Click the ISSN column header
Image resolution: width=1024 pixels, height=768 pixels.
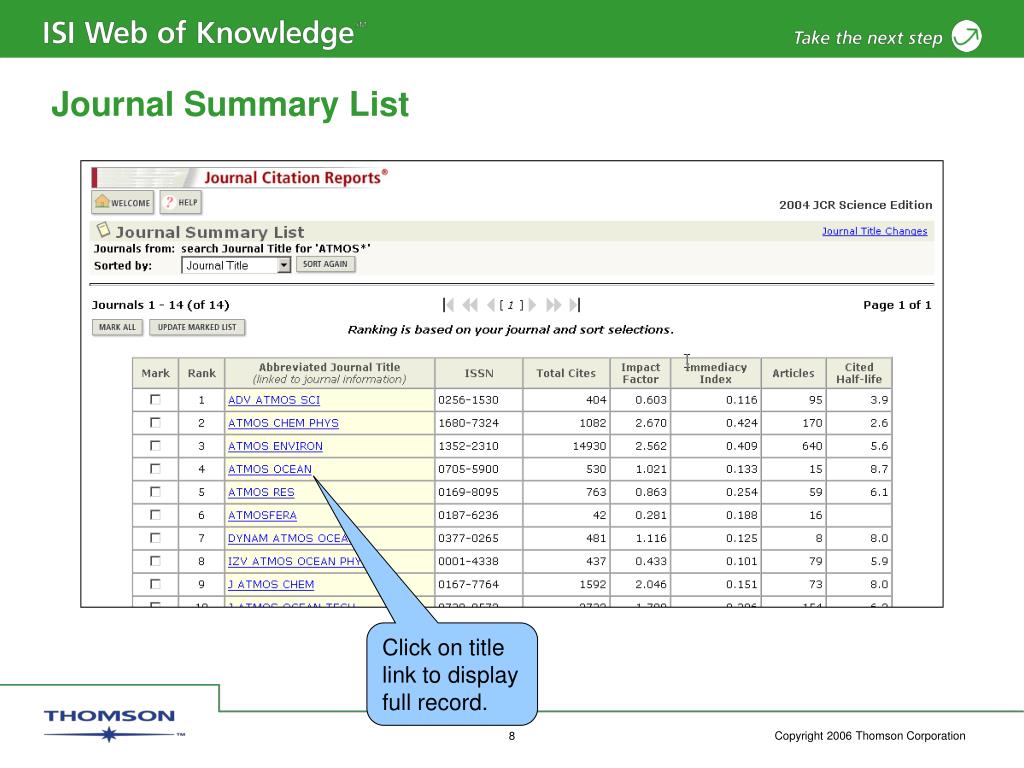click(x=479, y=373)
